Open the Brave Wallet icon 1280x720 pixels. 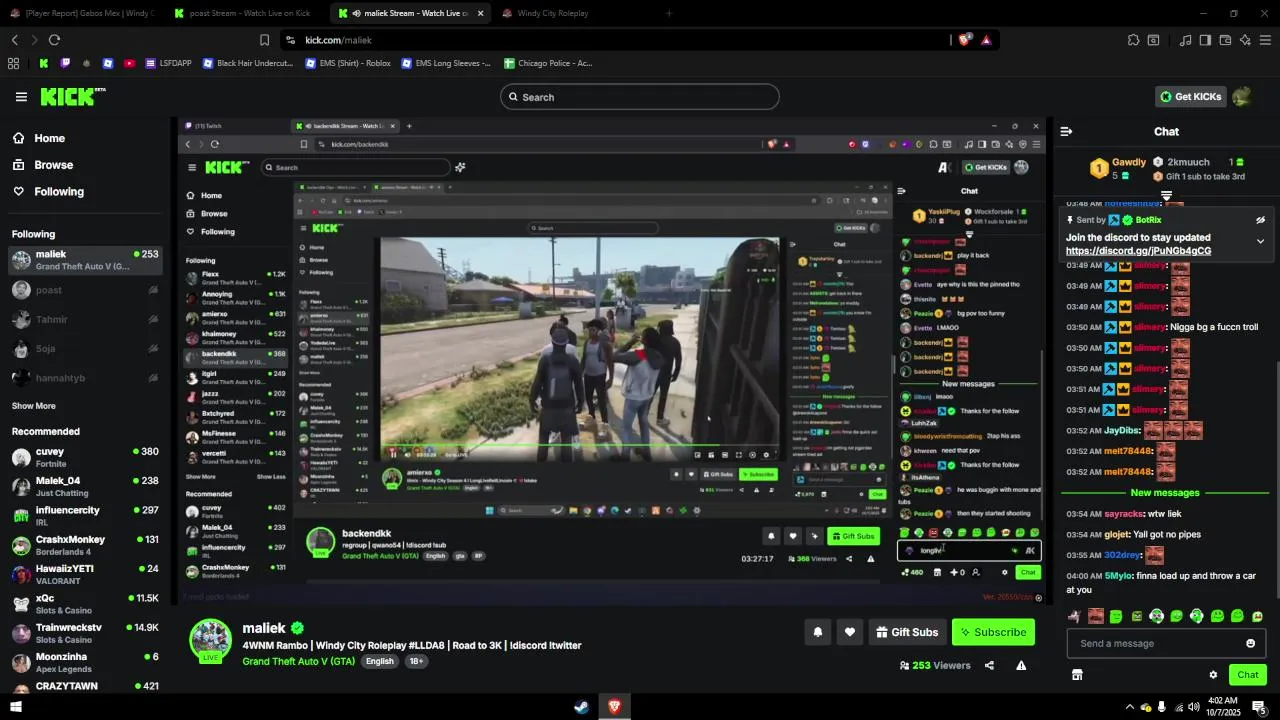[1225, 40]
